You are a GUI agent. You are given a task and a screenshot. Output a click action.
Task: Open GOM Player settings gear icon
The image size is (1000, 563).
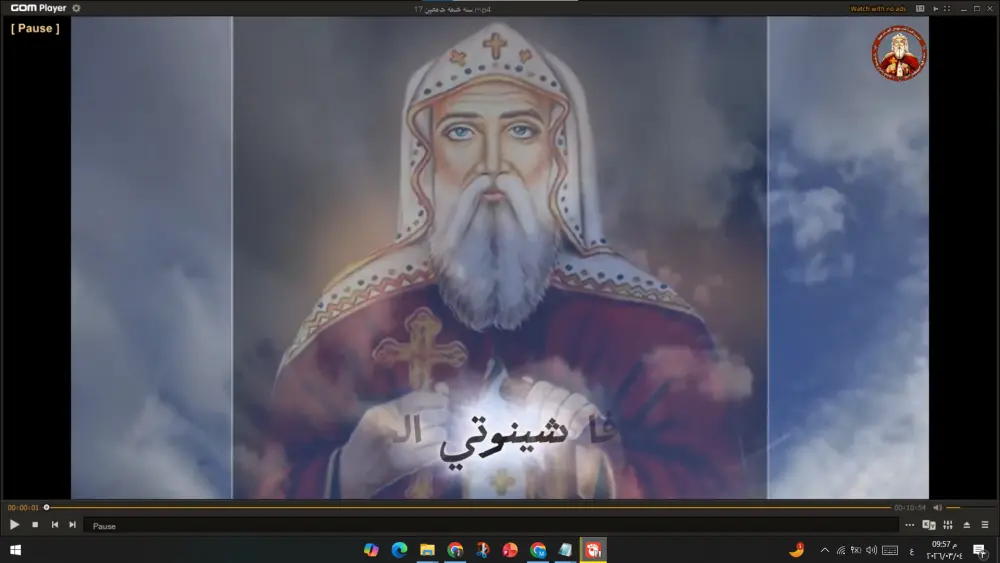[x=77, y=8]
